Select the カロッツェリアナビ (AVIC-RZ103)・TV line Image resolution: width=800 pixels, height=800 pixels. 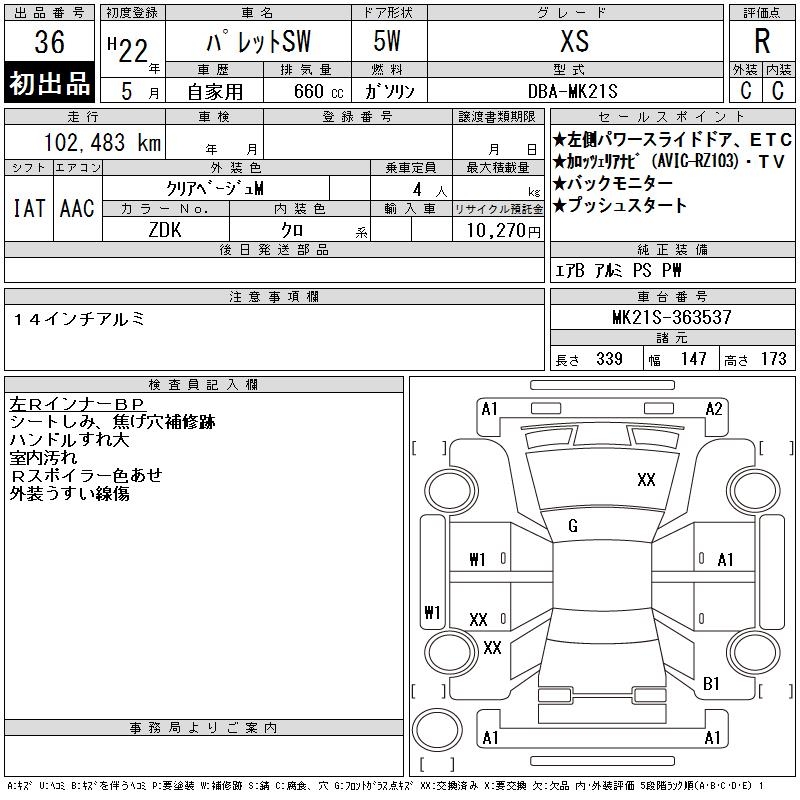coord(669,161)
